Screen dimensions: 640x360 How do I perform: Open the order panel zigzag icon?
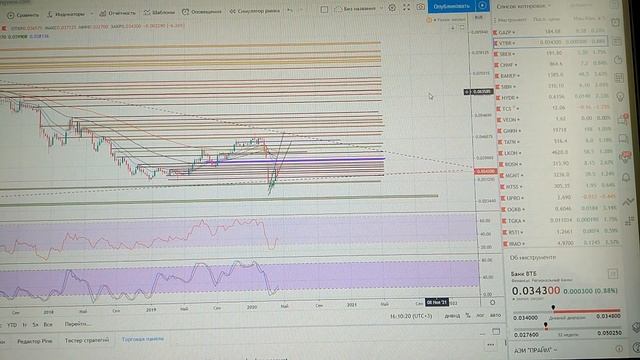[628, 202]
